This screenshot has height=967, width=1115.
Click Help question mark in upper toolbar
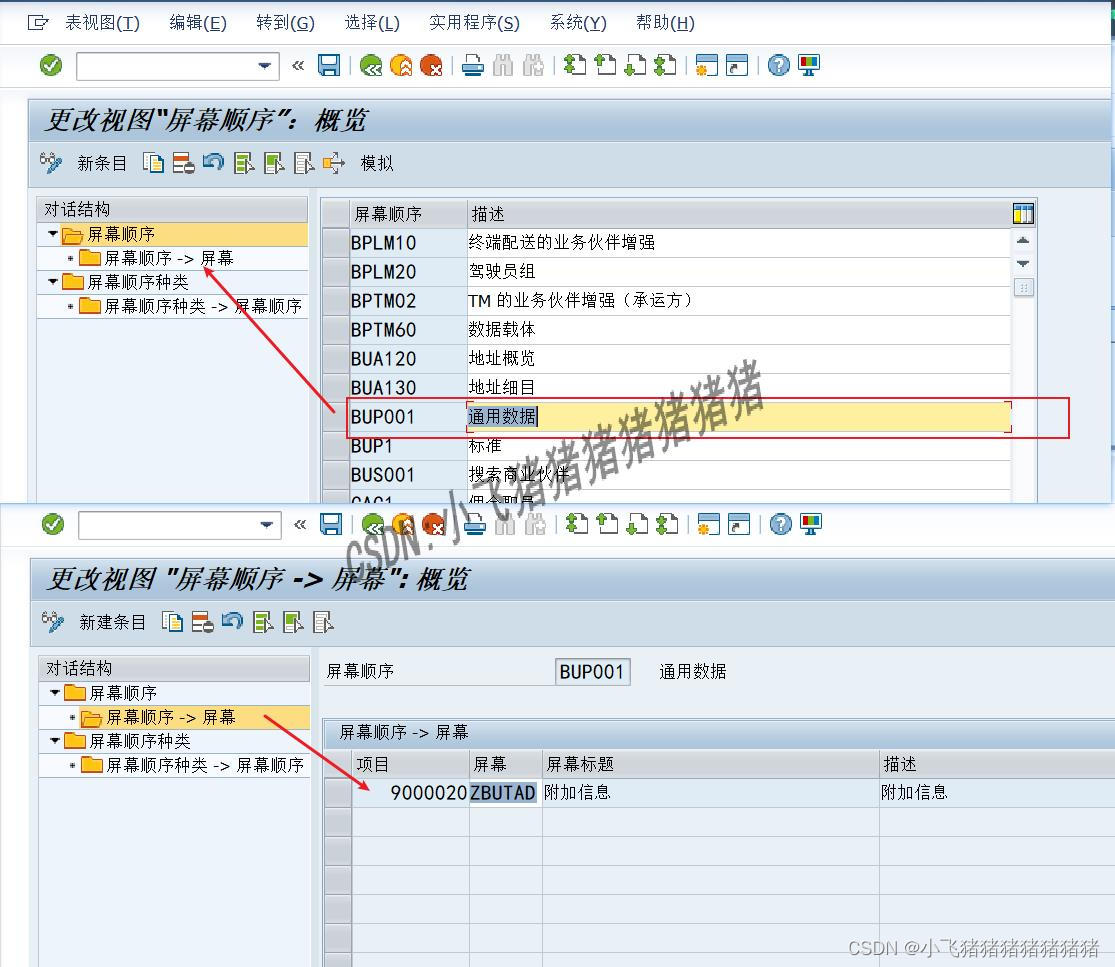[x=779, y=65]
